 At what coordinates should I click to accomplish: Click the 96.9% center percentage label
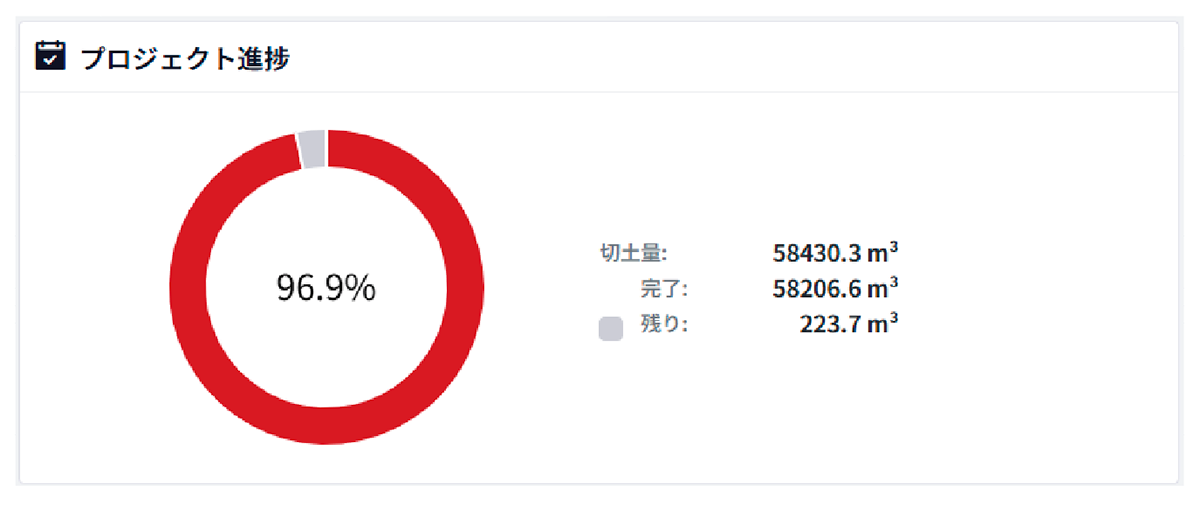(x=326, y=288)
